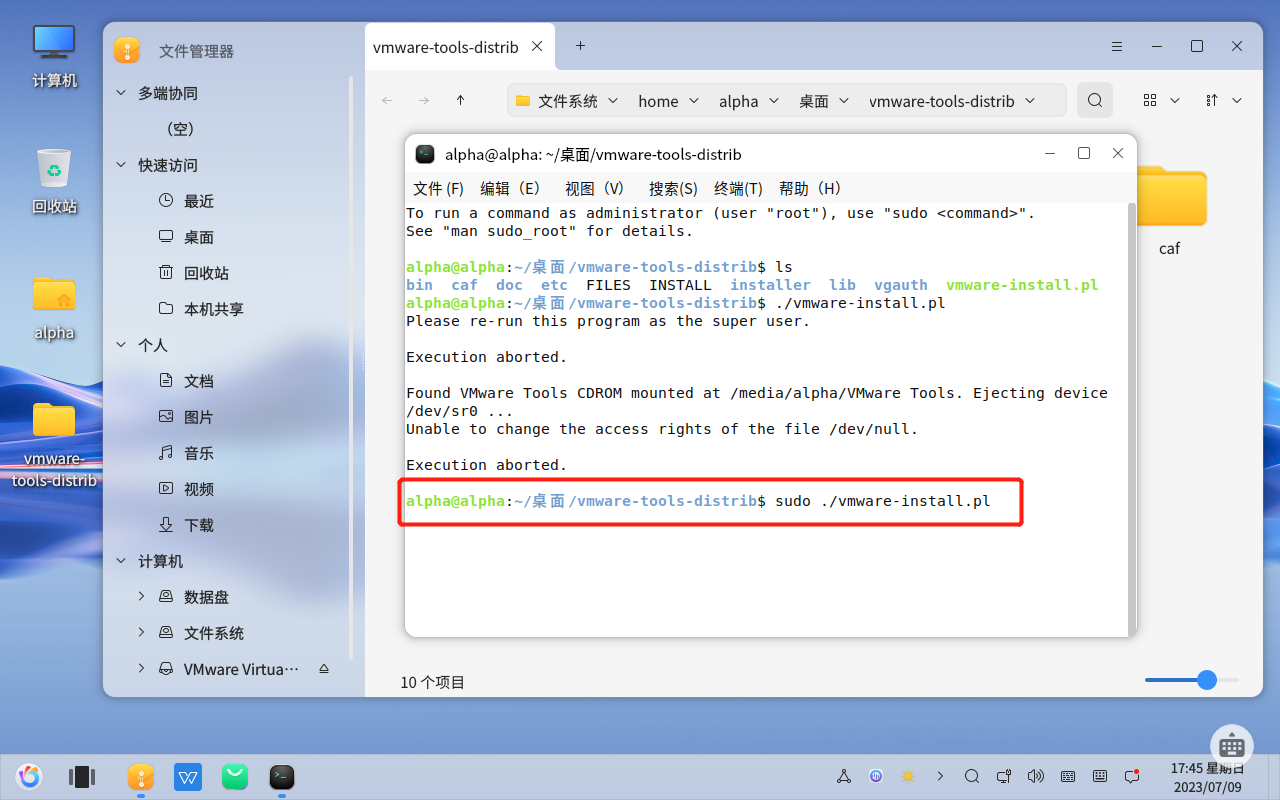Viewport: 1280px width, 800px height.
Task: Open the file manager search
Action: pyautogui.click(x=1095, y=100)
